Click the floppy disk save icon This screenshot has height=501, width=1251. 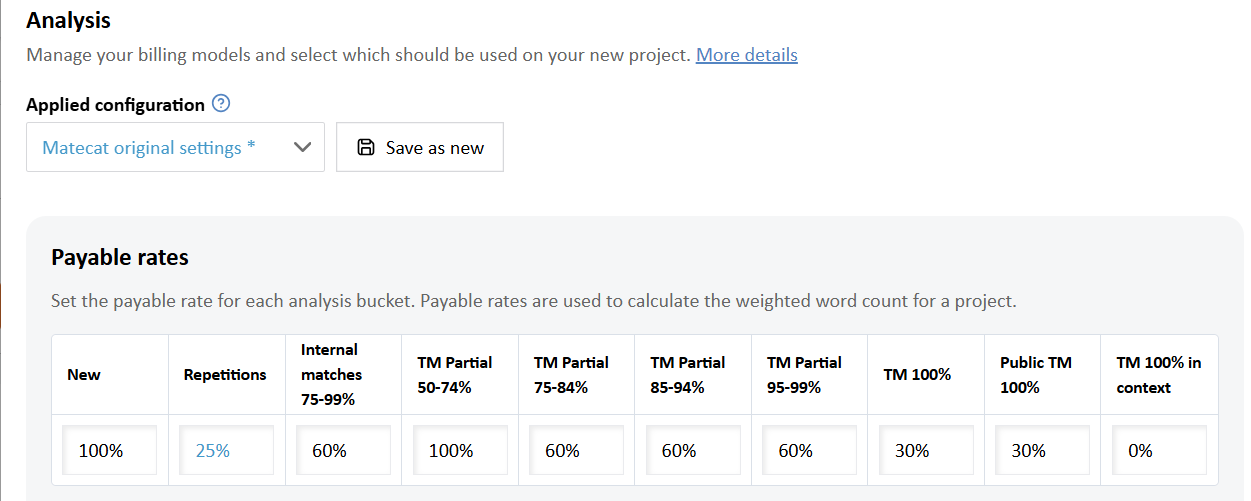(x=366, y=147)
